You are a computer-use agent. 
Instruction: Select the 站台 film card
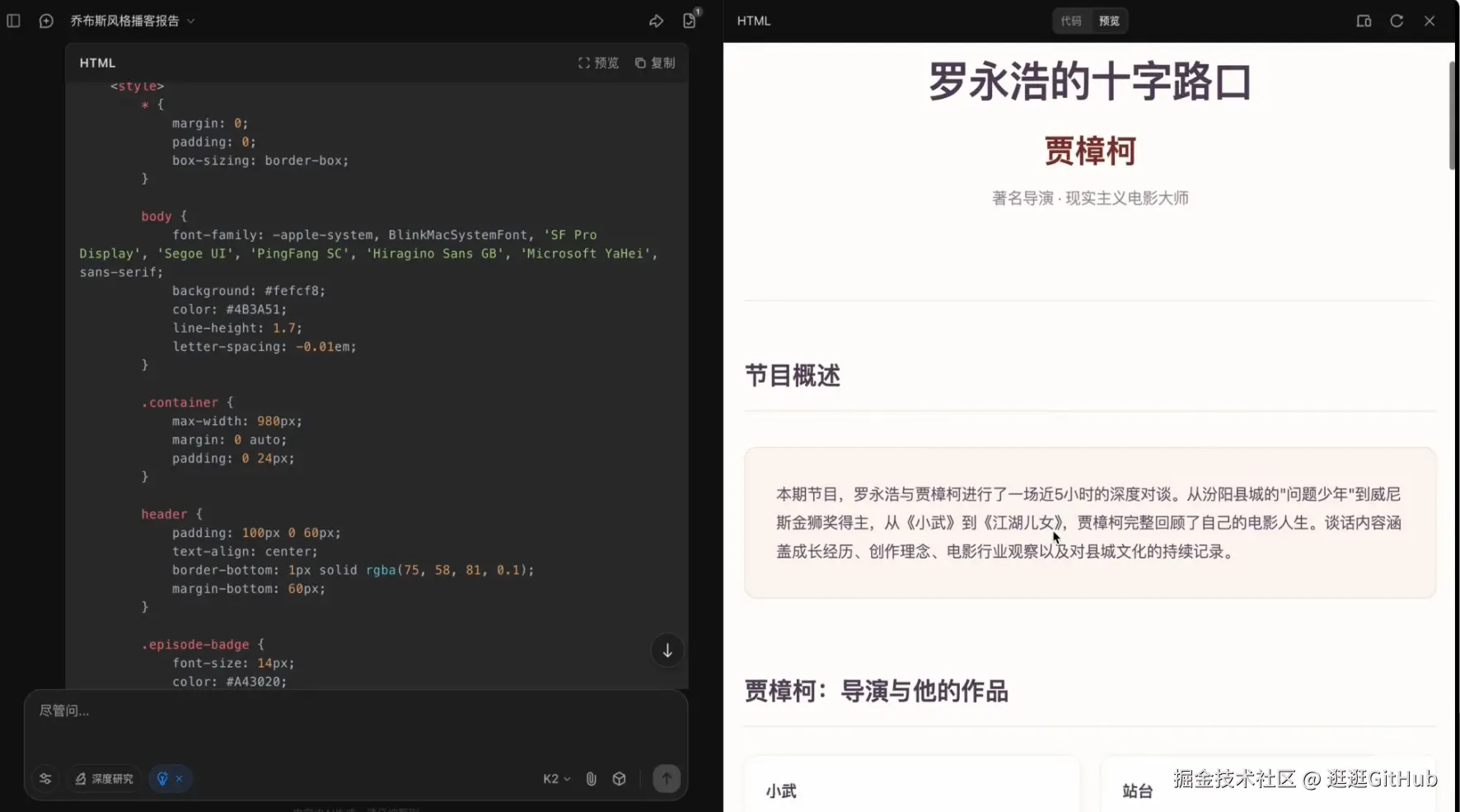1268,784
